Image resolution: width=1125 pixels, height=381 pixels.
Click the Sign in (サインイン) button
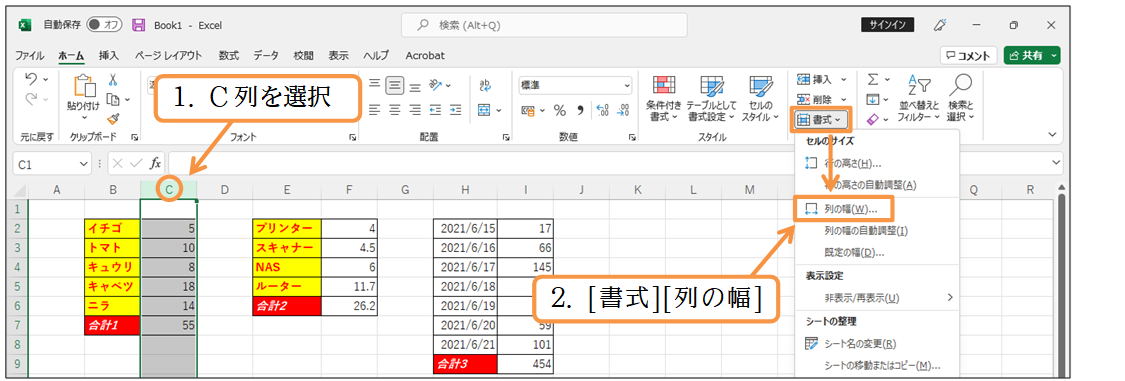pos(888,25)
